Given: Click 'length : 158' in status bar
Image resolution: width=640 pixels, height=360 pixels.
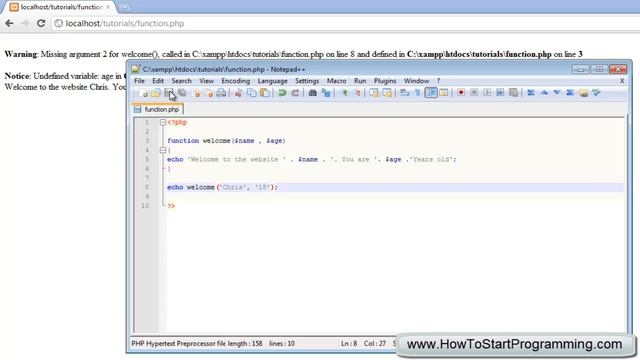Looking at the screenshot, I should pos(244,344).
